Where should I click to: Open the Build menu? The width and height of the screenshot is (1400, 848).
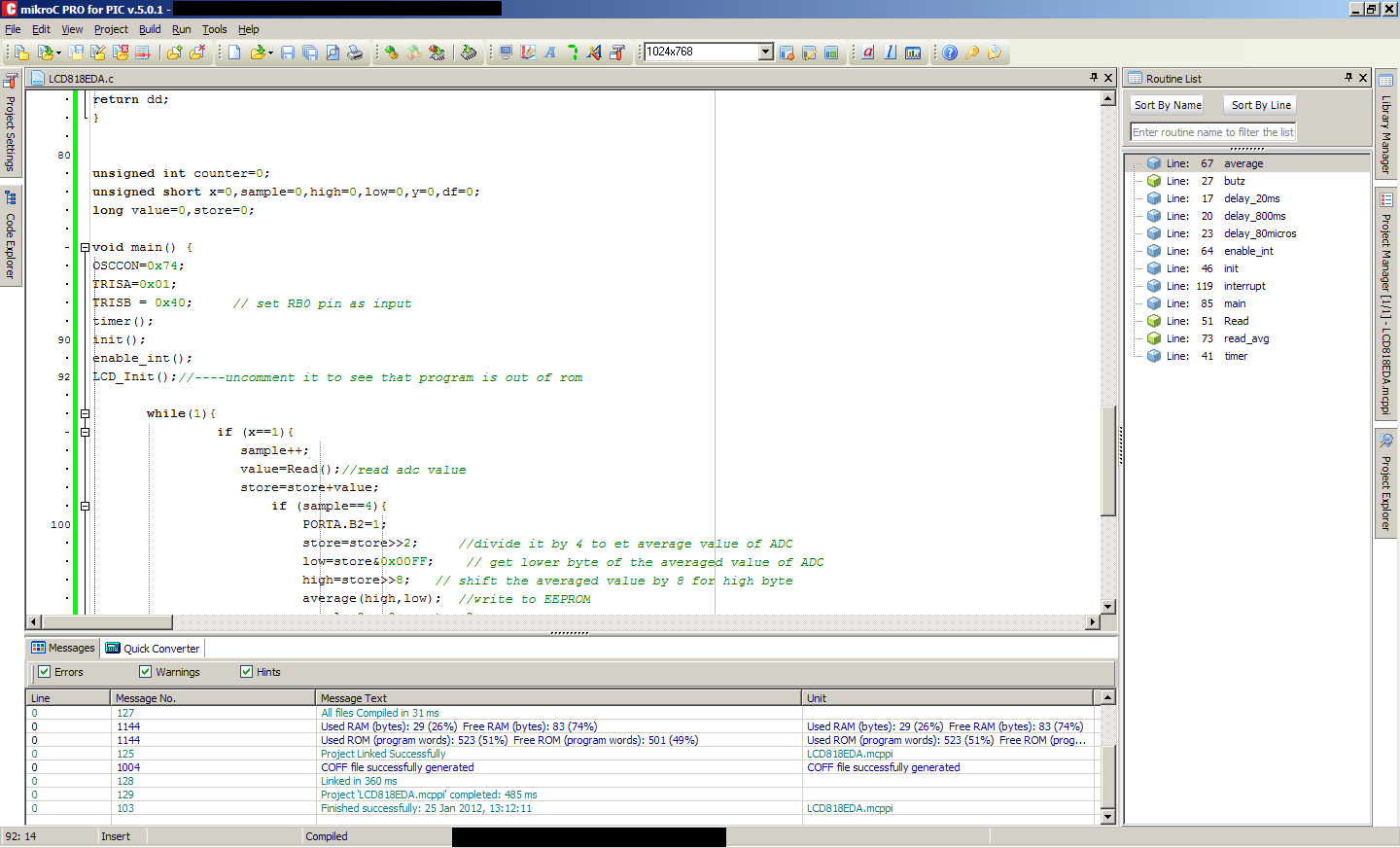click(149, 29)
